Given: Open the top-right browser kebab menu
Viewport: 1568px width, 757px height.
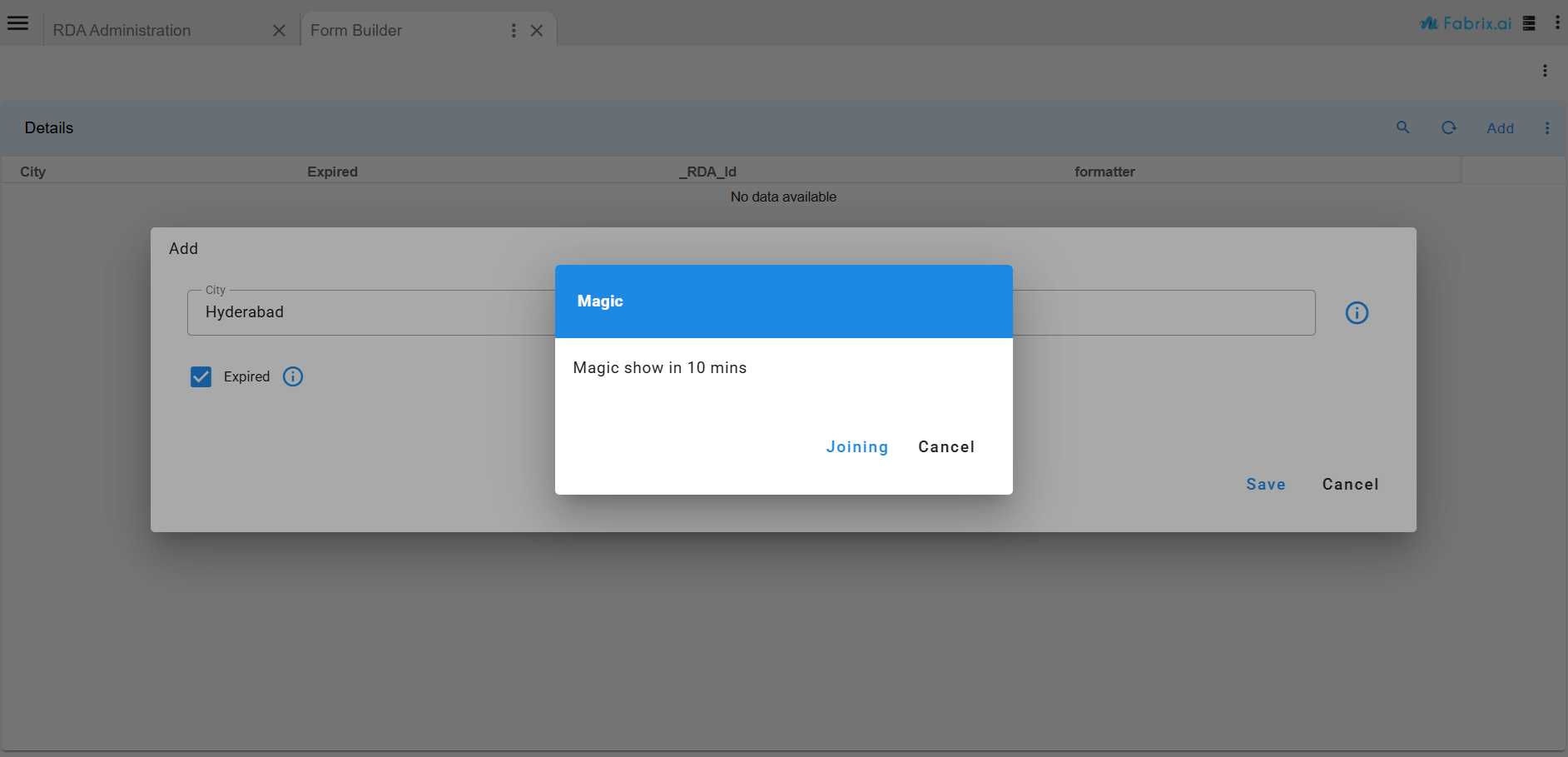Looking at the screenshot, I should pos(1557,23).
